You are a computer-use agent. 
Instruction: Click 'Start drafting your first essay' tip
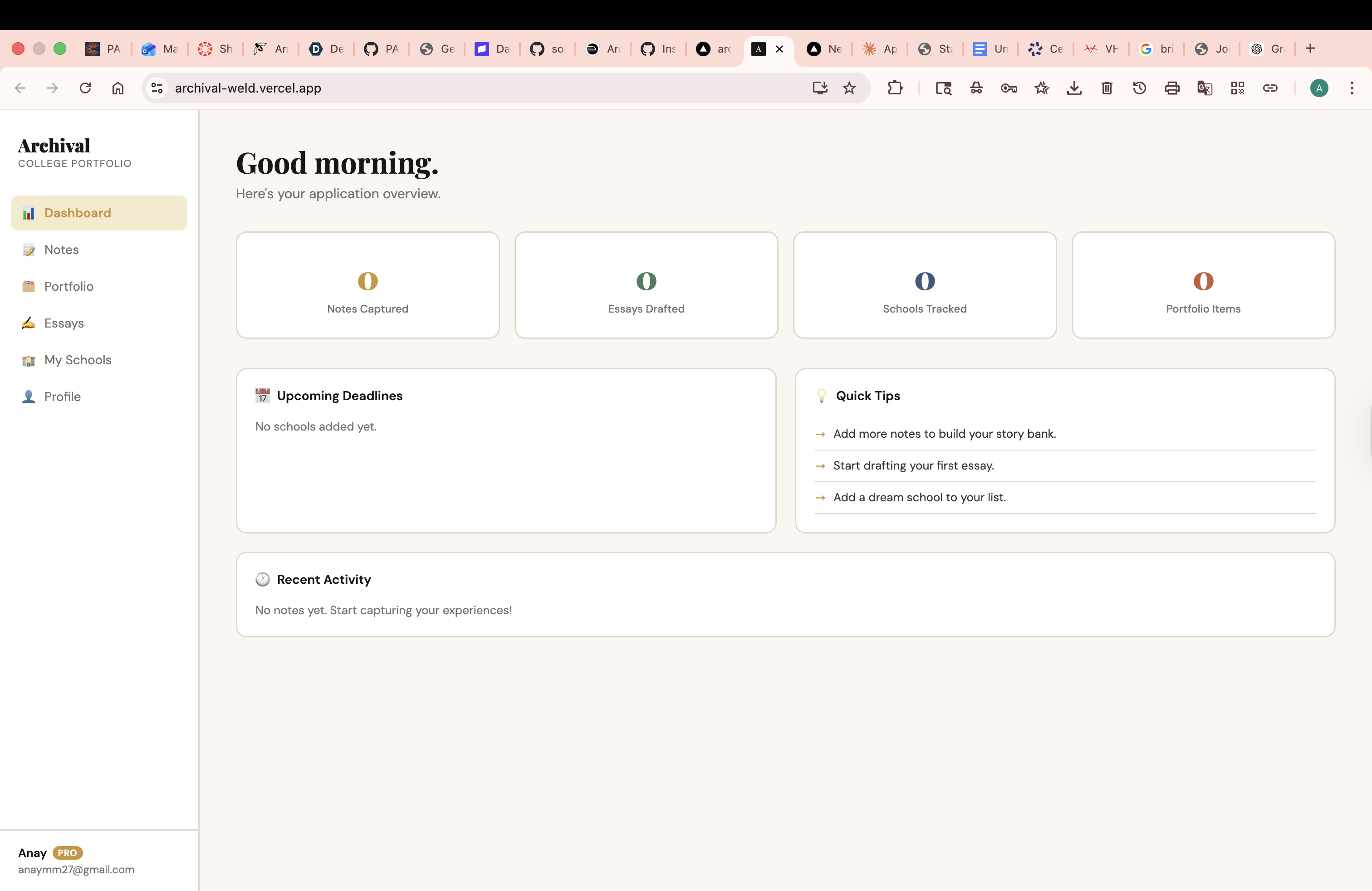pos(913,465)
